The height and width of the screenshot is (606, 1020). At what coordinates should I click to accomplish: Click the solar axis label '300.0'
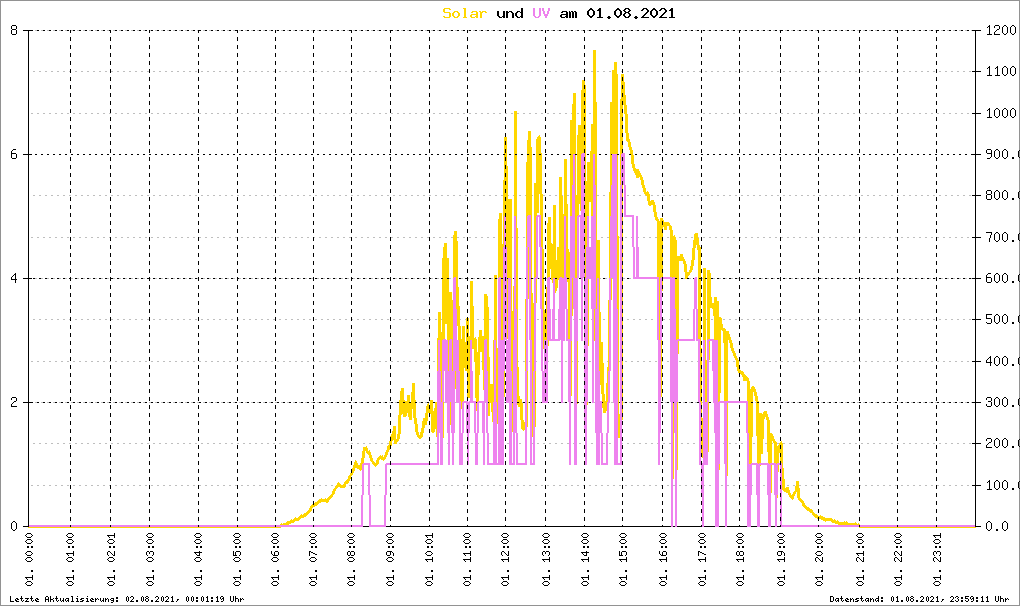pos(1002,402)
